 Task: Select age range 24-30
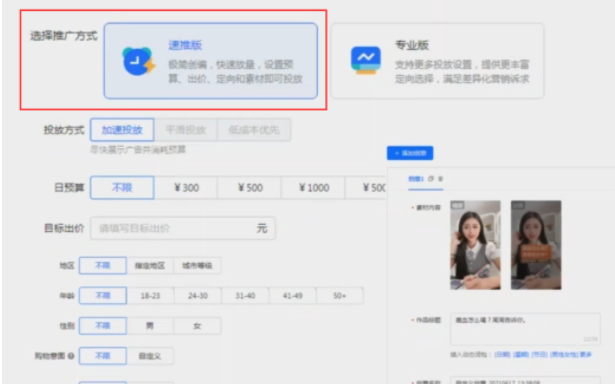(x=198, y=295)
